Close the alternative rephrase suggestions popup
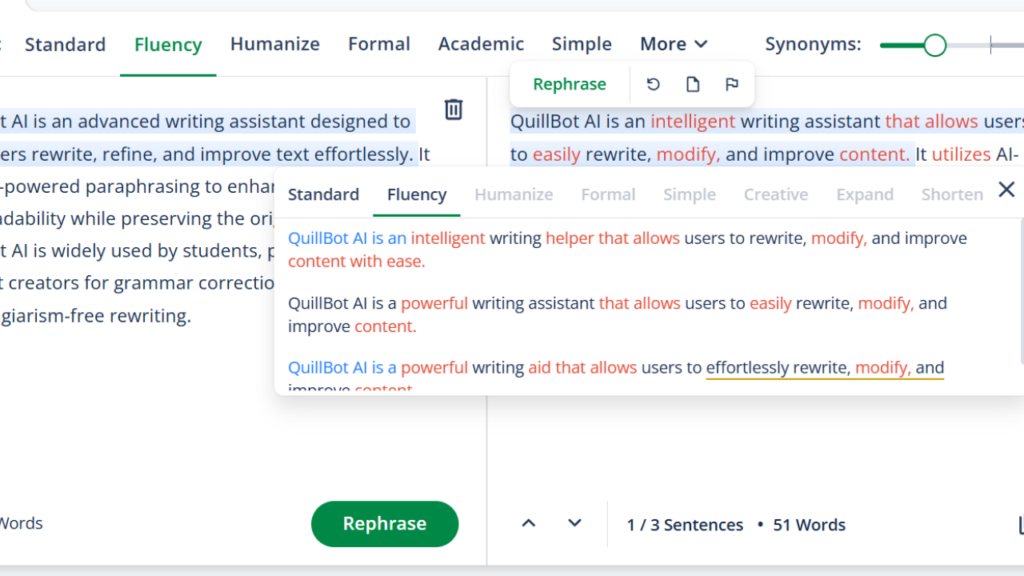 pos(1007,188)
